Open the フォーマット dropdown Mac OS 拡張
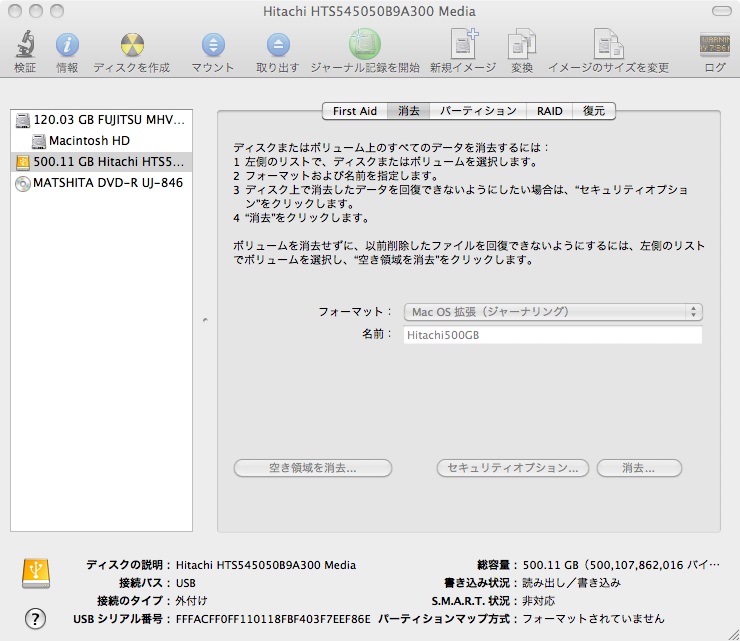 553,312
